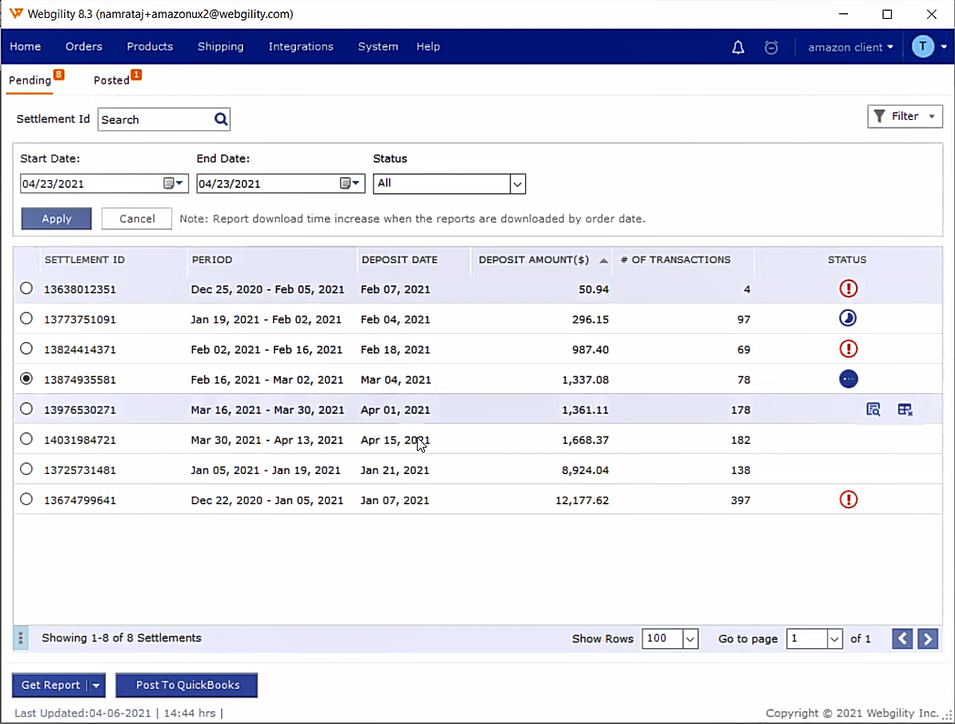
Task: Switch to the Pending tab
Action: [30, 80]
